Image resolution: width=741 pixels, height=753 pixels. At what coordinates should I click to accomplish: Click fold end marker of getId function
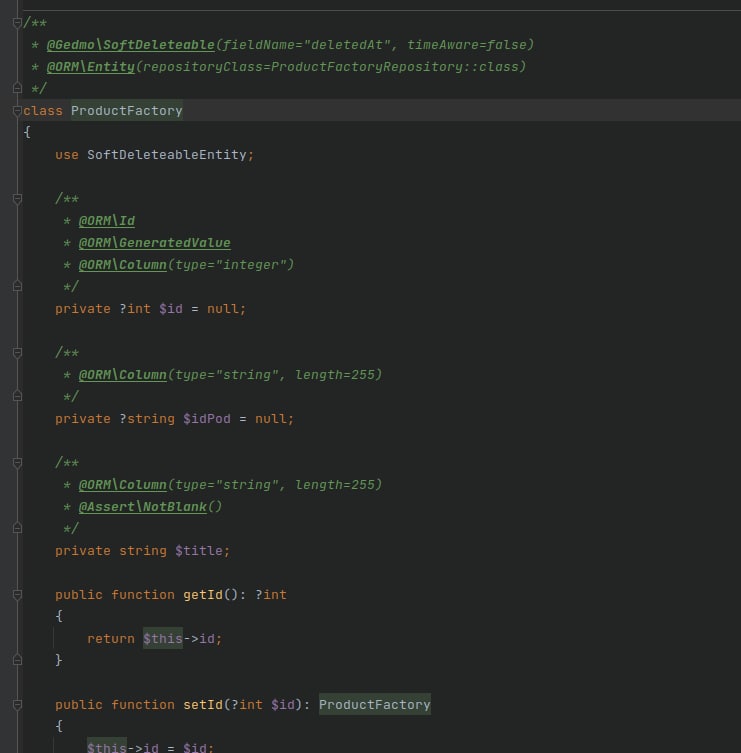coord(17,660)
